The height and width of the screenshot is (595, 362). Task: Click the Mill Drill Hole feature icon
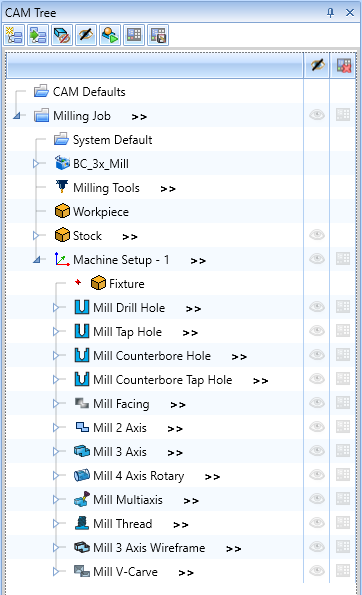point(82,307)
